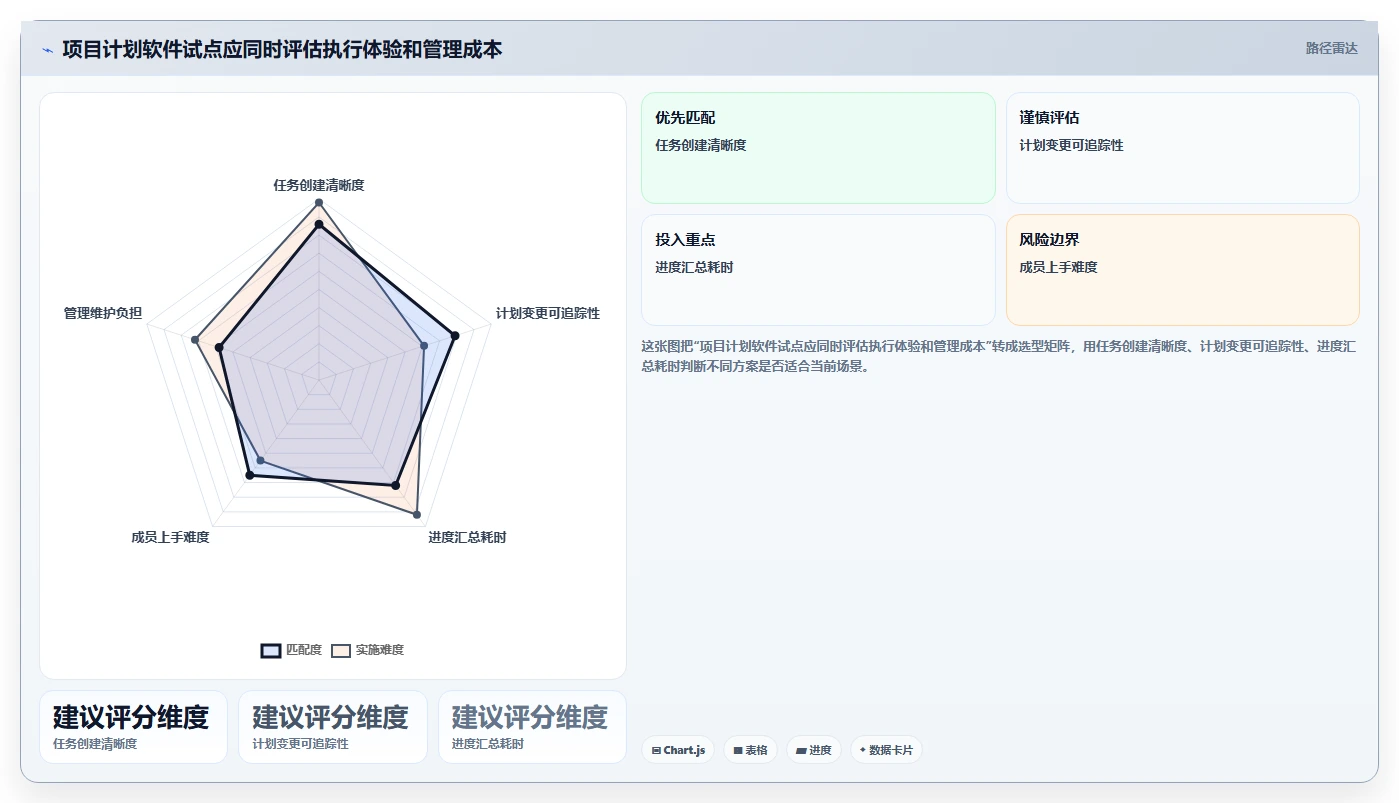Select bottom card labeled 任务创建清晰度
The height and width of the screenshot is (803, 1399).
[134, 727]
